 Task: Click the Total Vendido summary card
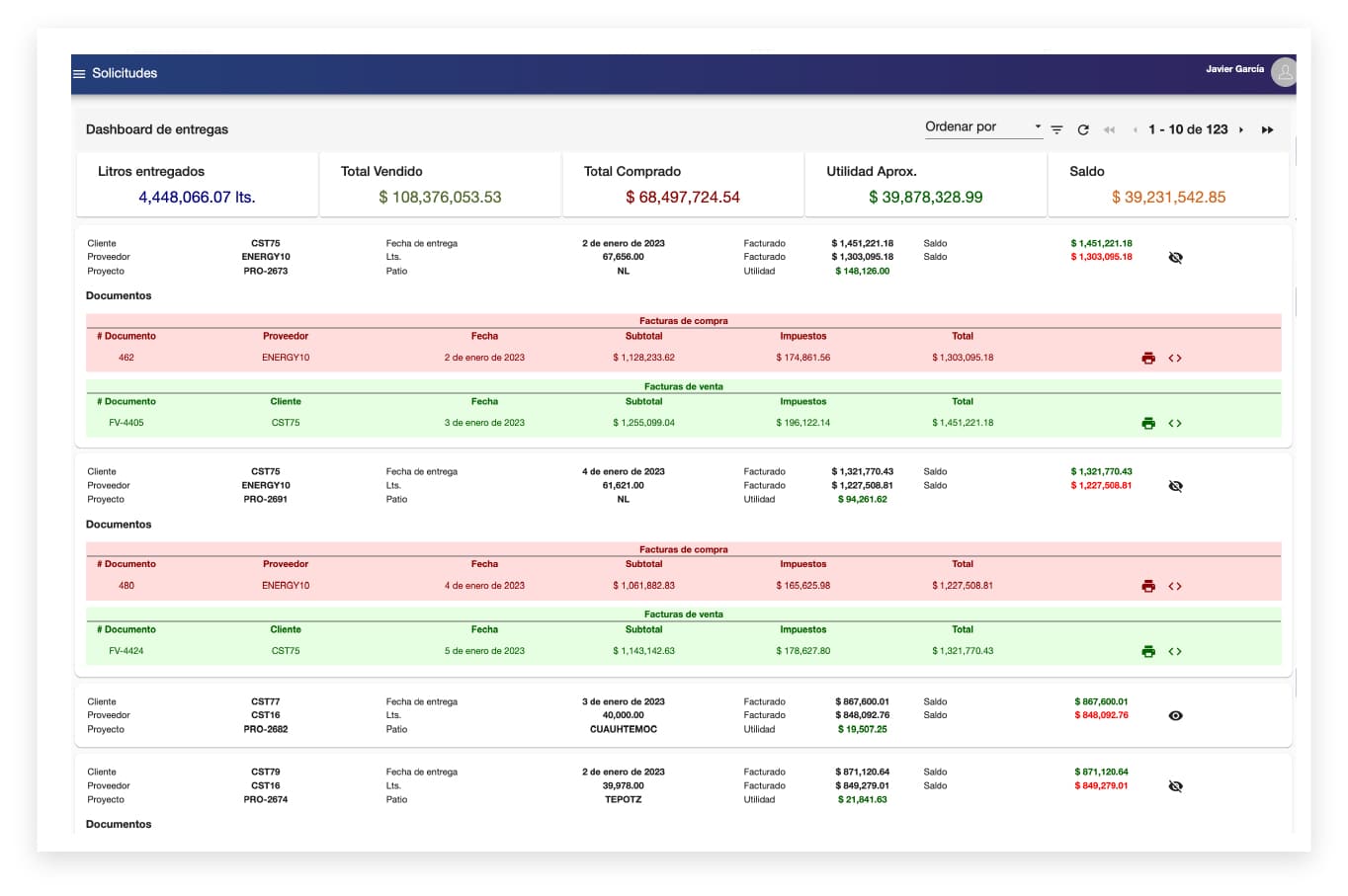(440, 185)
